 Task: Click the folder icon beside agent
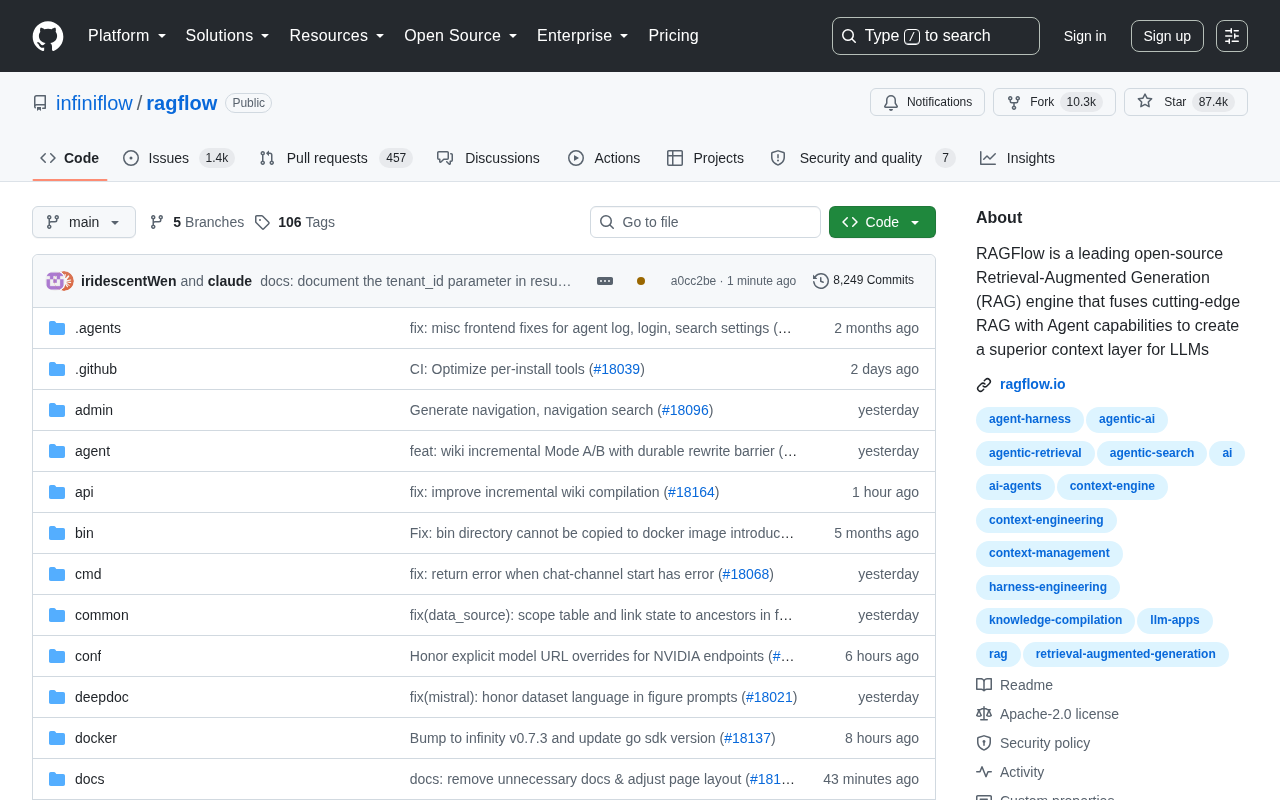(x=57, y=451)
